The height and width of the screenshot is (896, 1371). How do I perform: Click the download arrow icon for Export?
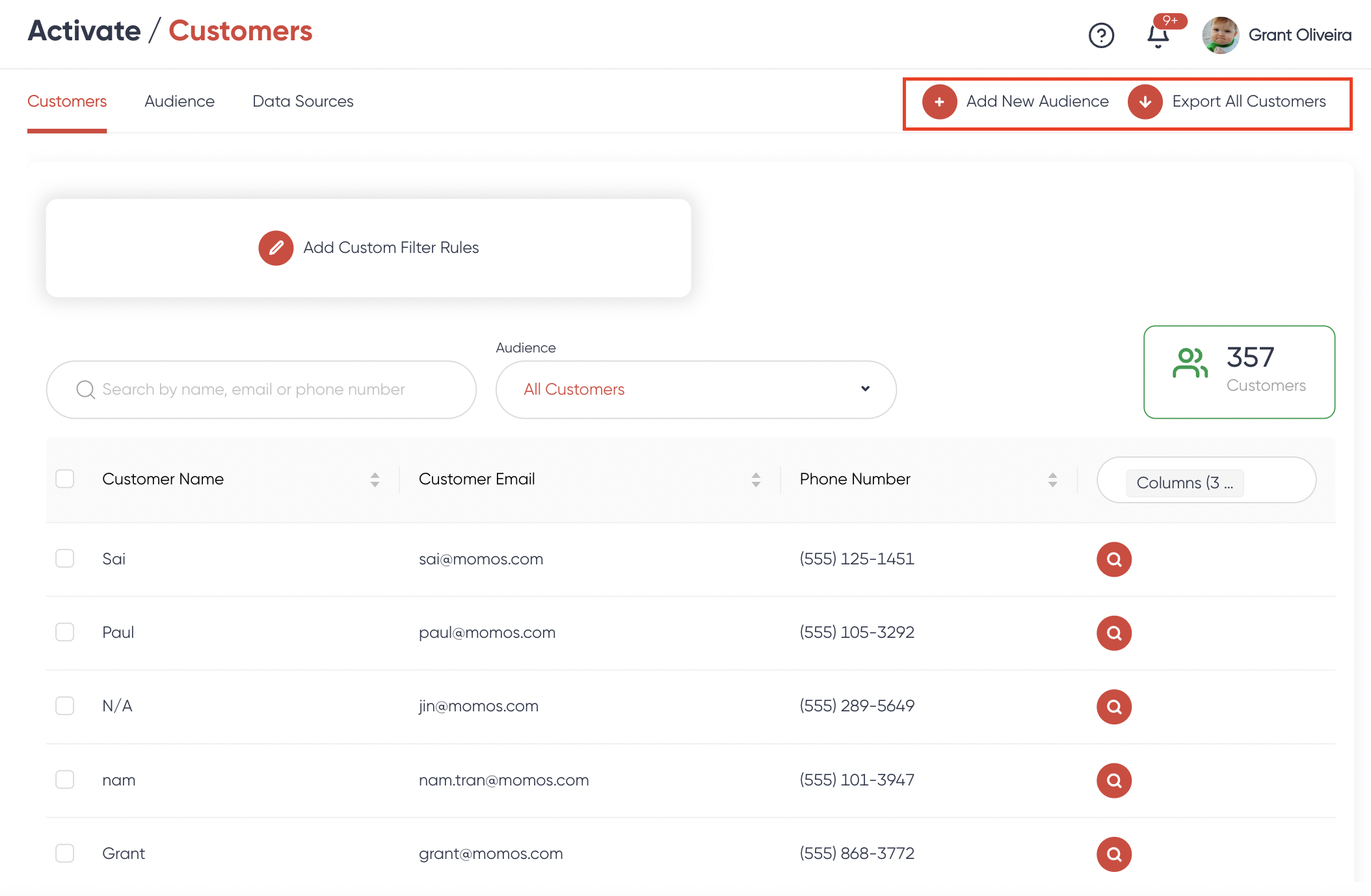(x=1145, y=102)
